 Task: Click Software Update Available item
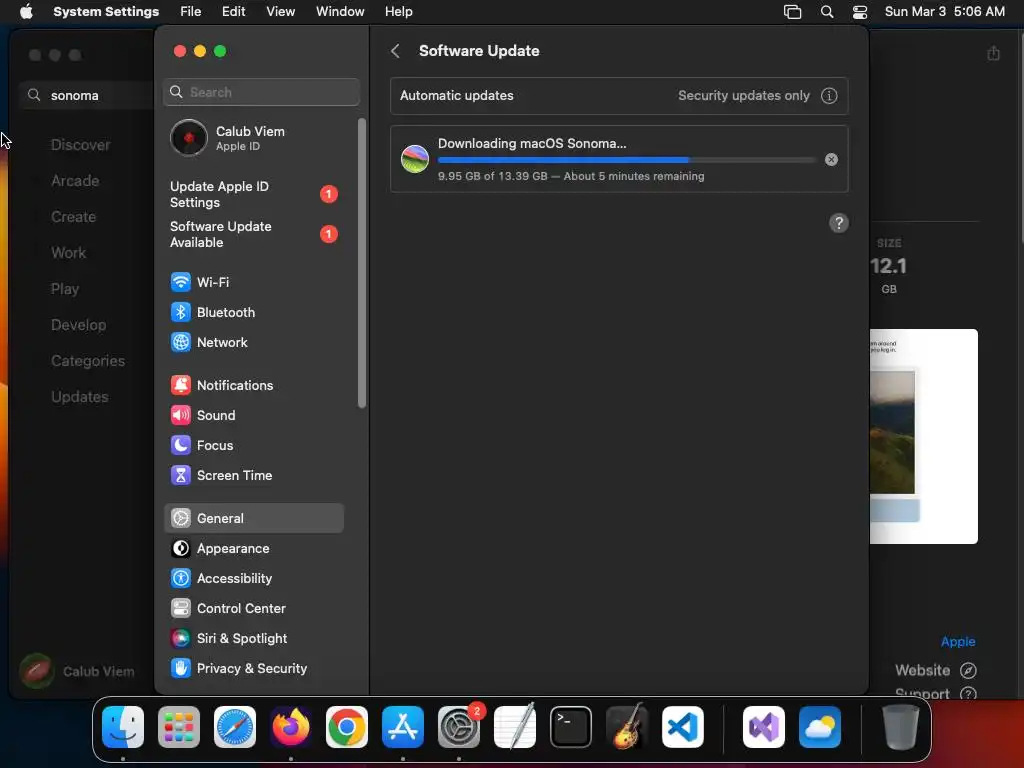click(253, 234)
